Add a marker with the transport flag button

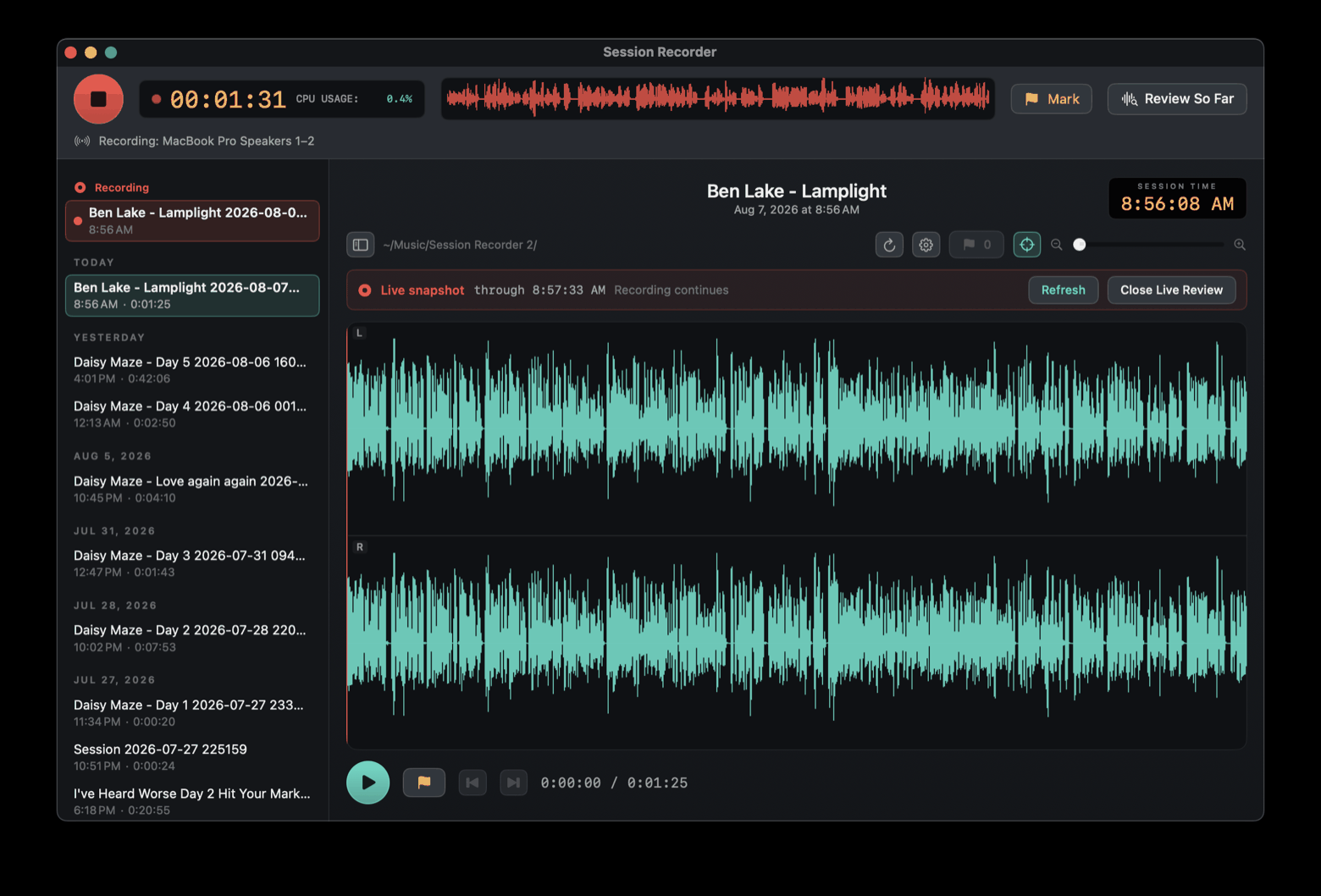click(x=424, y=783)
